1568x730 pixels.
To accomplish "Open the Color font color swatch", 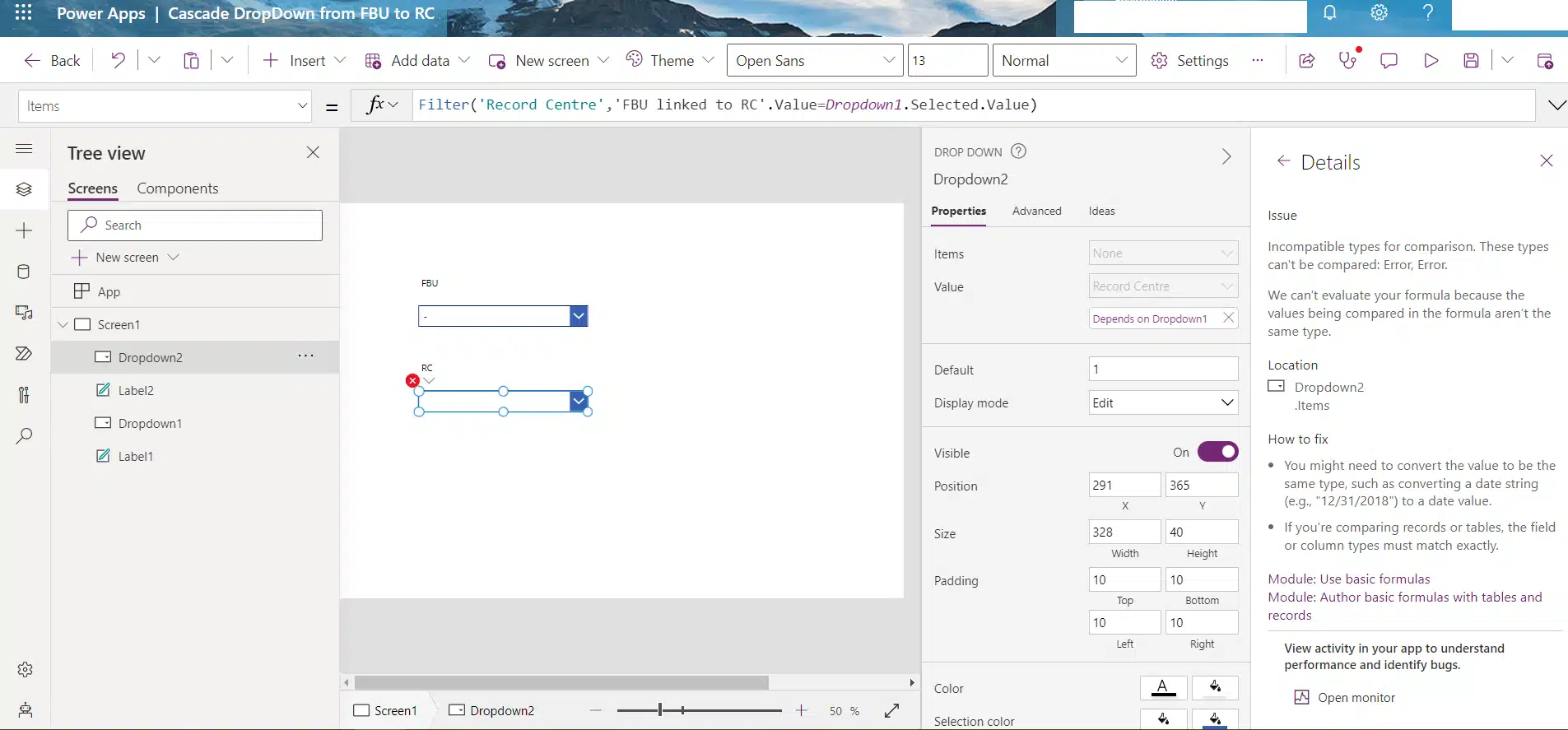I will tap(1163, 687).
